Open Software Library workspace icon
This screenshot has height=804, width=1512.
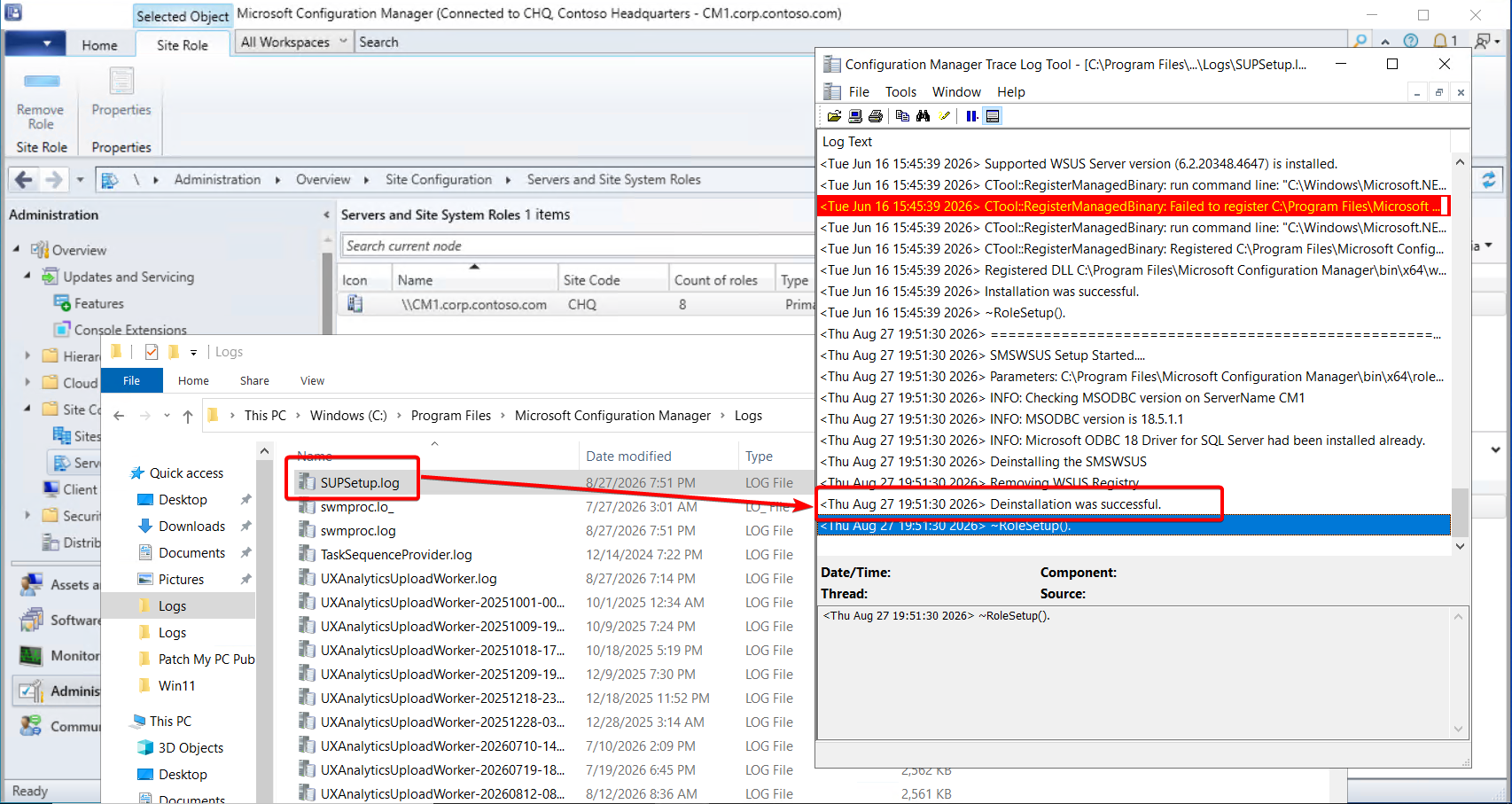pos(31,620)
